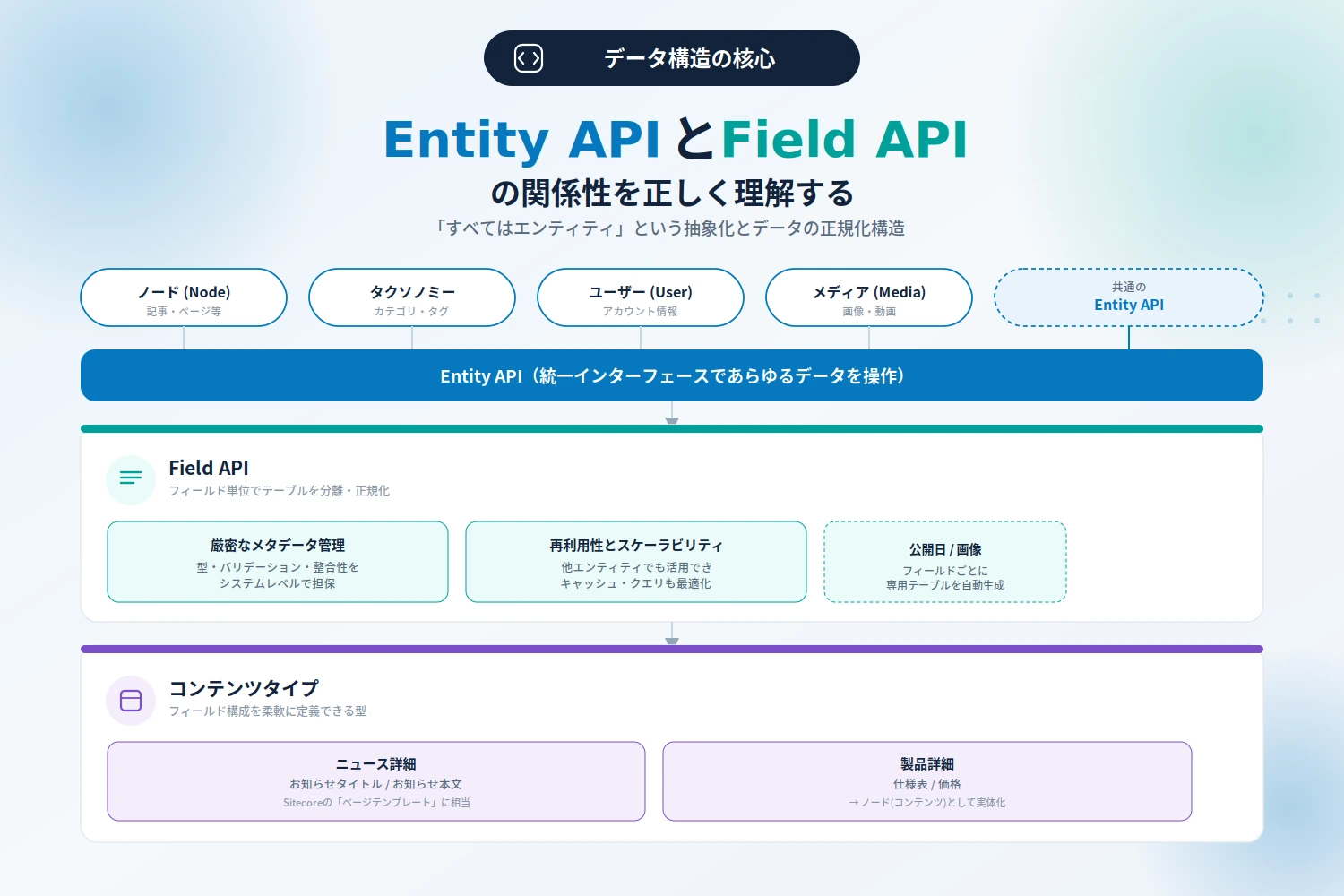Click the 仕様表 / 価格 text

pyautogui.click(x=927, y=784)
